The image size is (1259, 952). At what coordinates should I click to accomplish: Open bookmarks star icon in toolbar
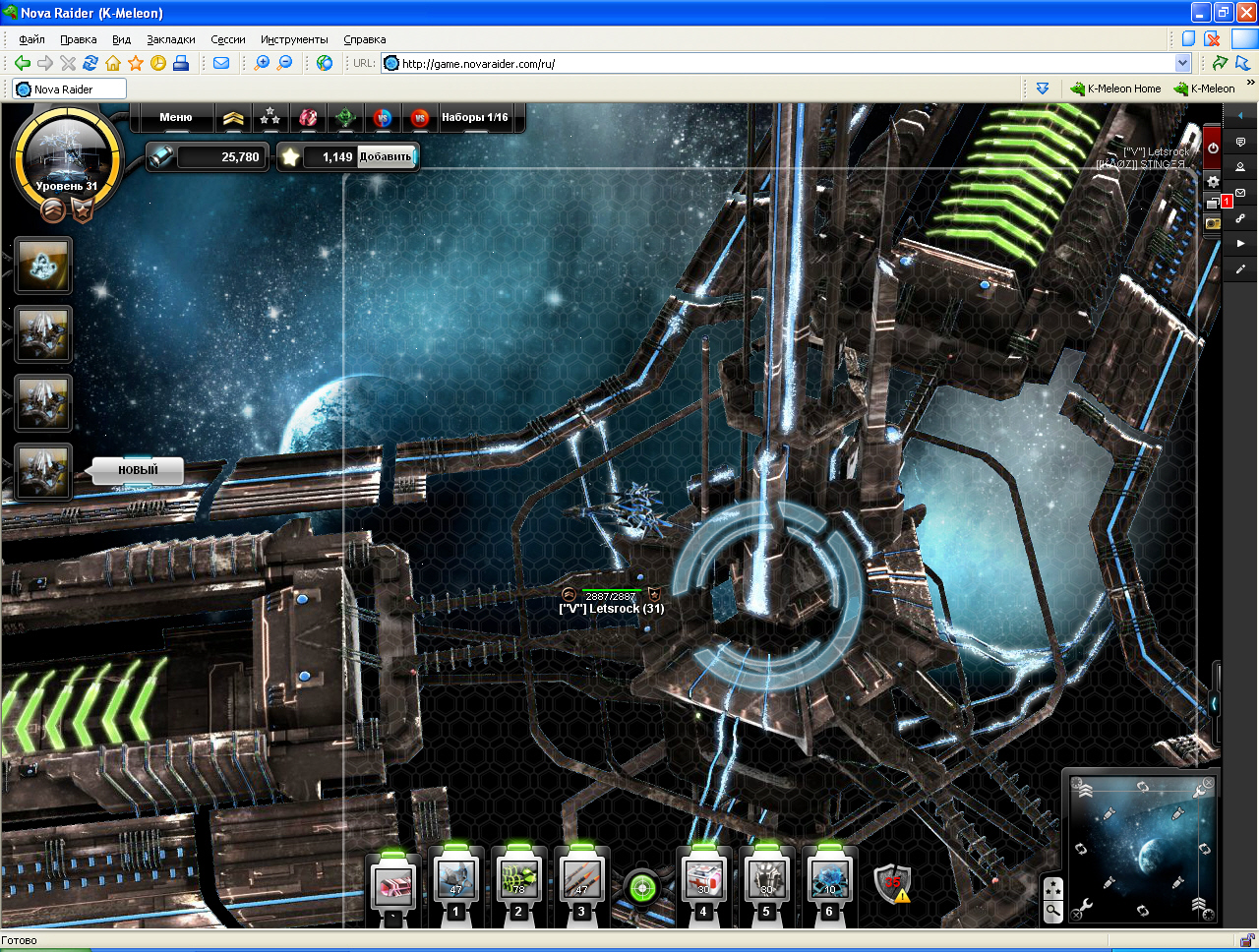[136, 63]
